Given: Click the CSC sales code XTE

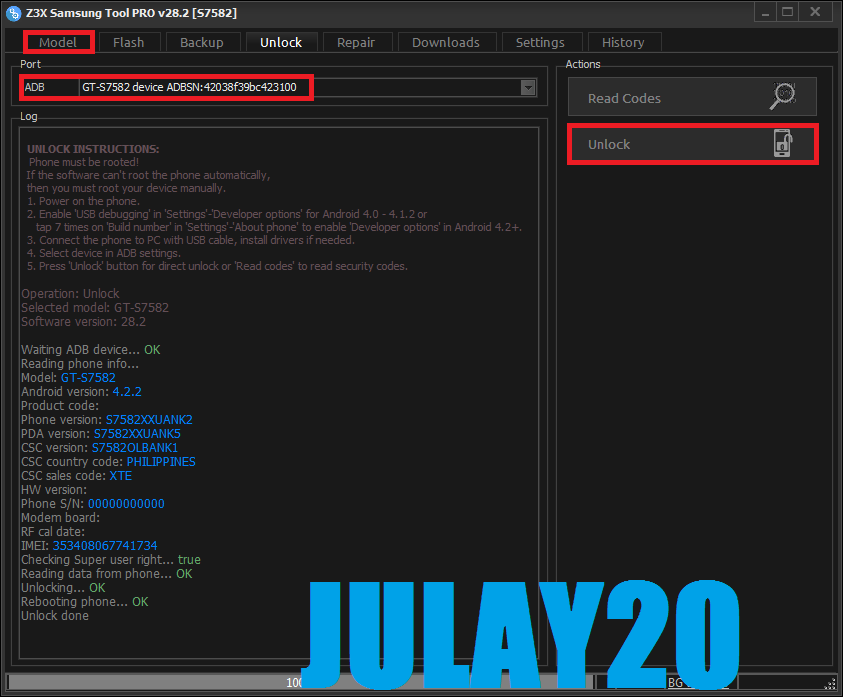Looking at the screenshot, I should click(120, 476).
